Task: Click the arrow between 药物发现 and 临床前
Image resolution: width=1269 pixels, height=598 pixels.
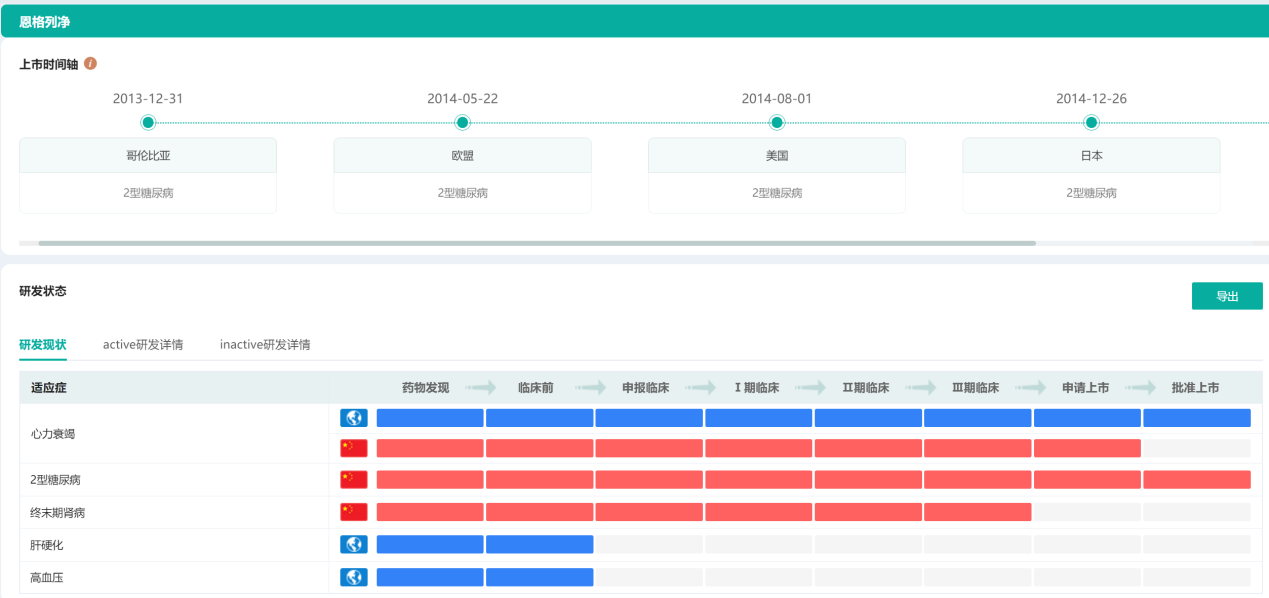Action: coord(480,388)
